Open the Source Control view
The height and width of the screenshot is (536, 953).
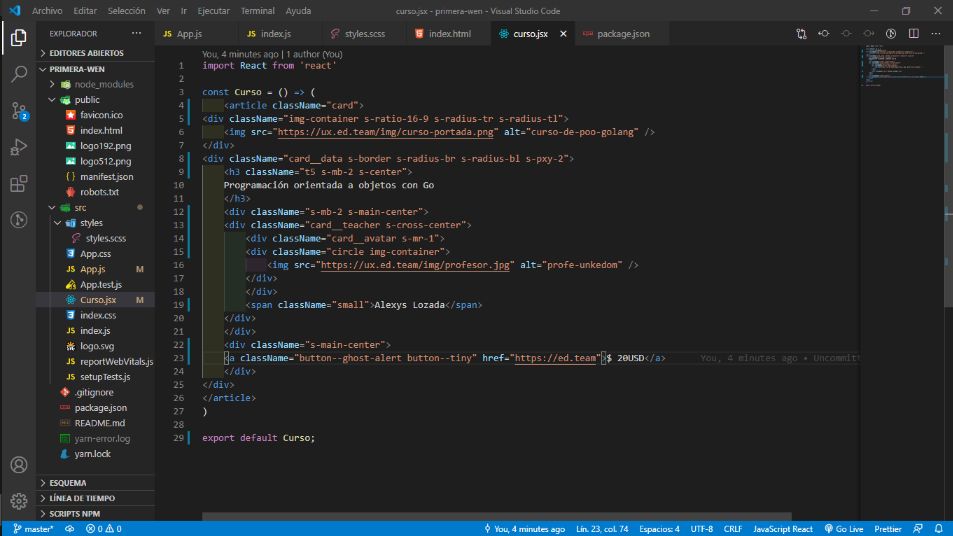click(18, 111)
